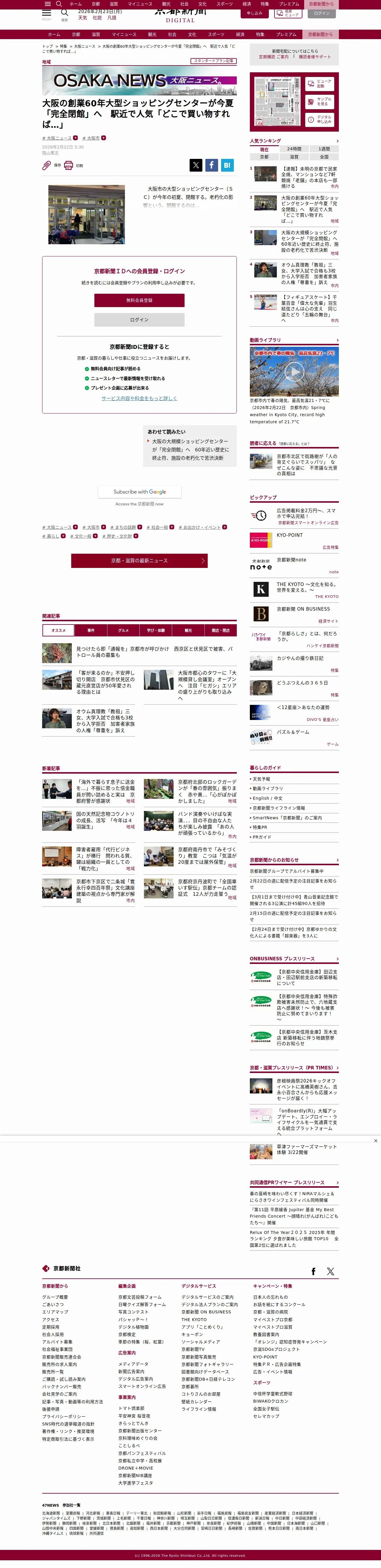Viewport: 381px width, 1568px height.
Task: Click the 京都新聞note logo in pickup
Action: (261, 564)
